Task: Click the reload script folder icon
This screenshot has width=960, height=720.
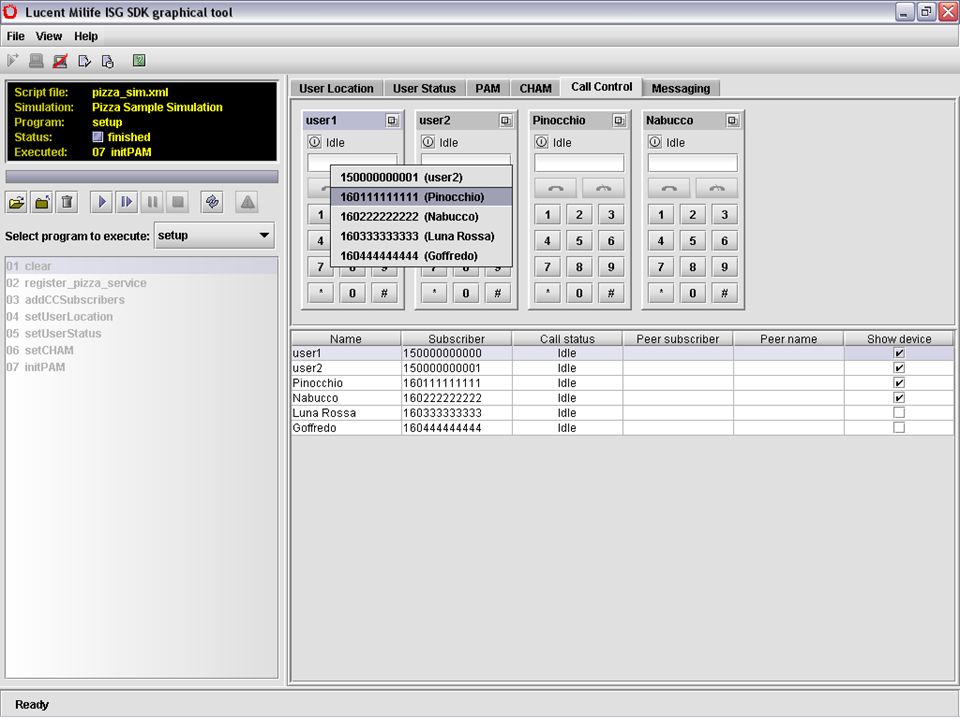Action: 42,202
